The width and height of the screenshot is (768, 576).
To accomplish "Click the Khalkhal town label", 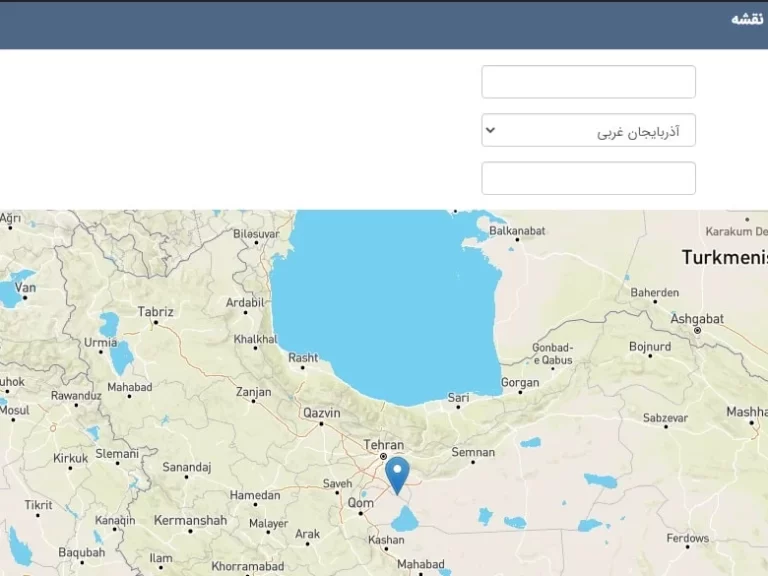I will tap(255, 339).
